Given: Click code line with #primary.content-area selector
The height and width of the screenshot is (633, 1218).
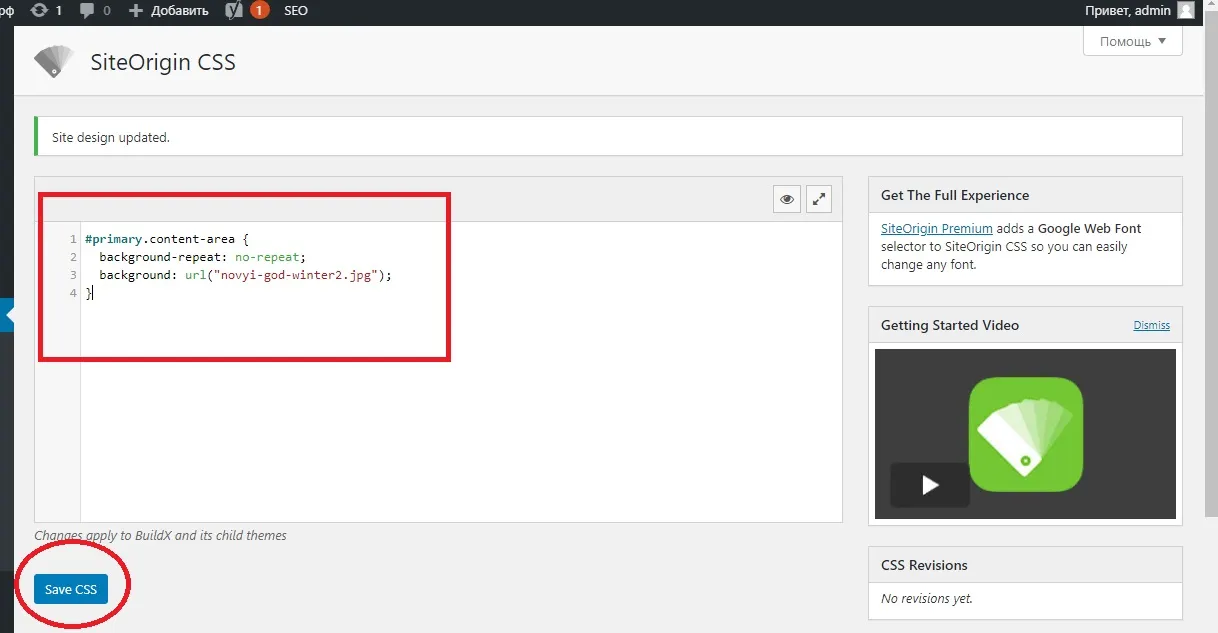Looking at the screenshot, I should (166, 239).
